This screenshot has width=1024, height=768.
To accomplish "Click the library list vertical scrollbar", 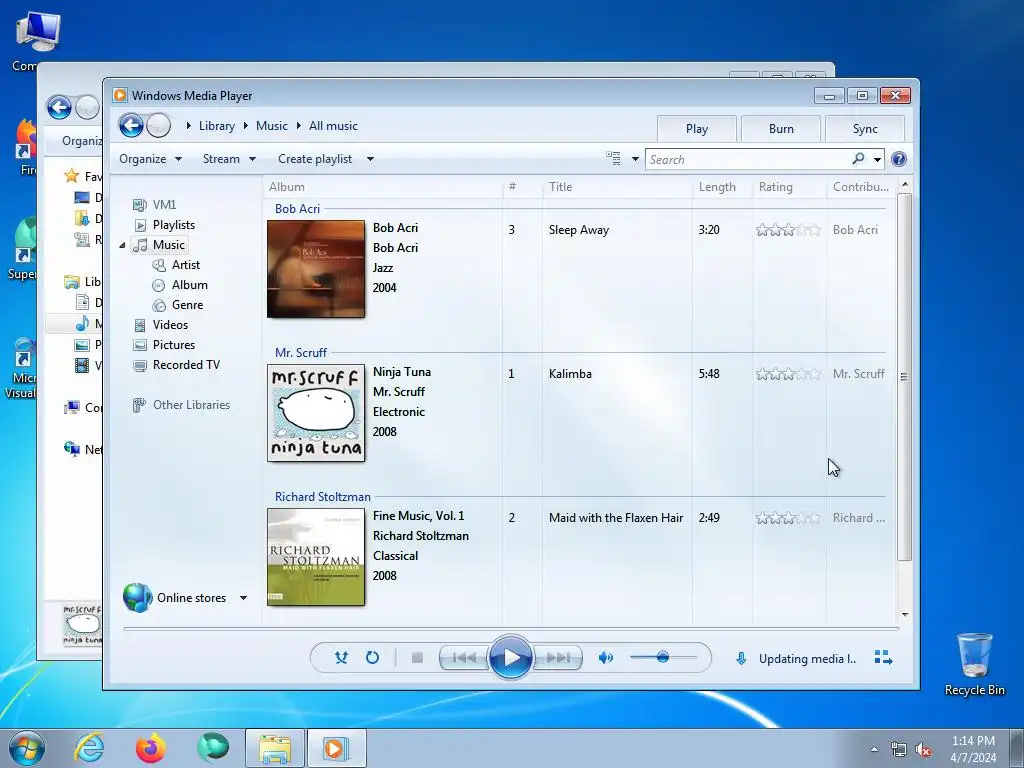I will coord(904,377).
